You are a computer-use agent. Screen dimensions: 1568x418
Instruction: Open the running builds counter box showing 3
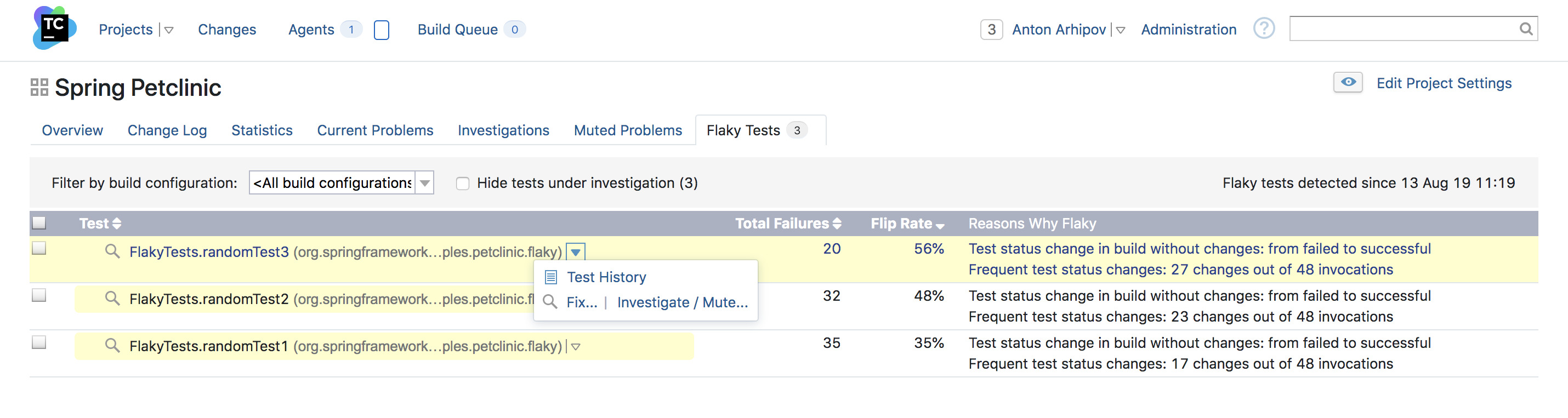pyautogui.click(x=991, y=29)
